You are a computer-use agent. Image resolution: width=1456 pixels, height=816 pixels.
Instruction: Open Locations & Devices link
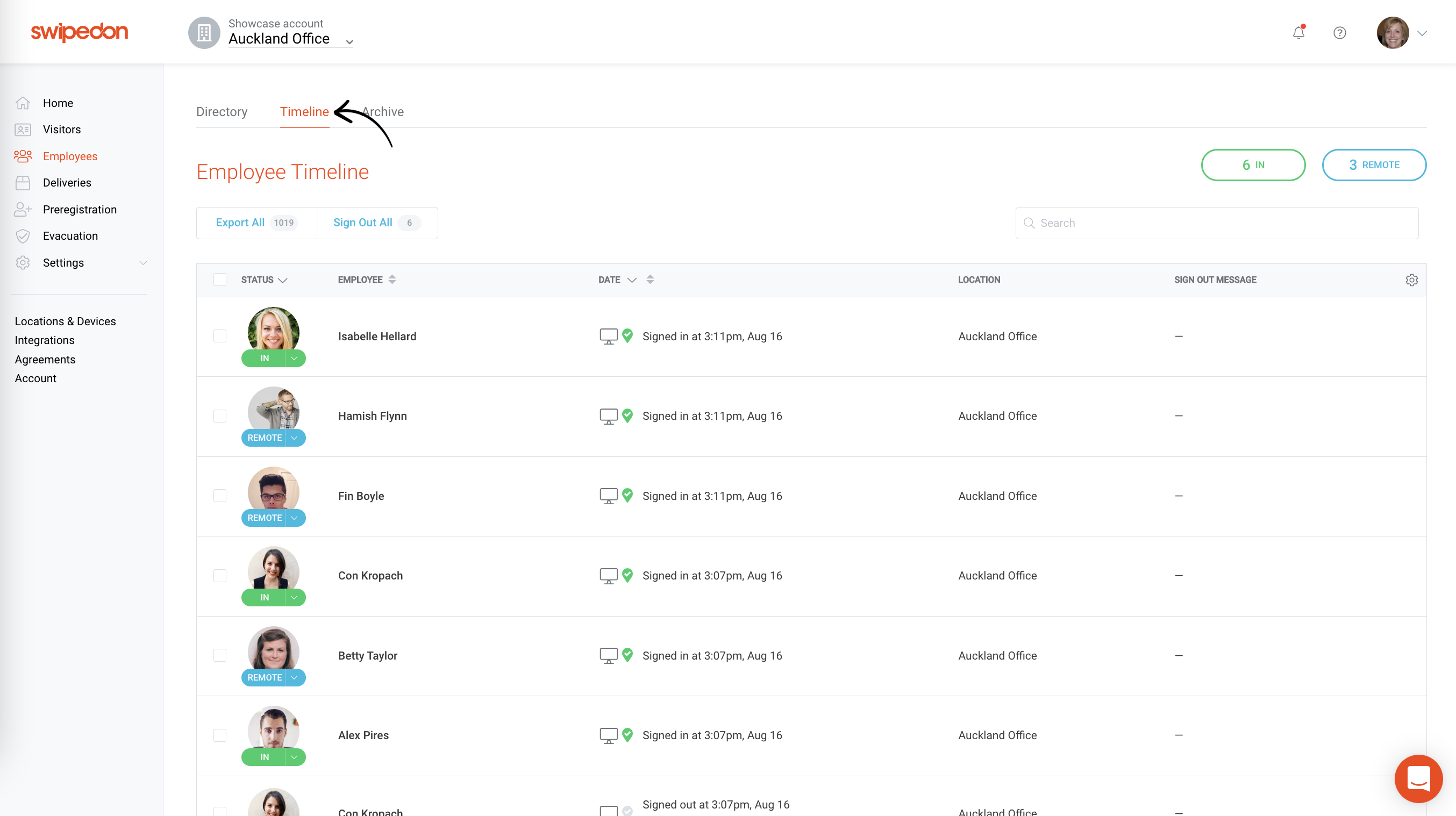tap(65, 321)
